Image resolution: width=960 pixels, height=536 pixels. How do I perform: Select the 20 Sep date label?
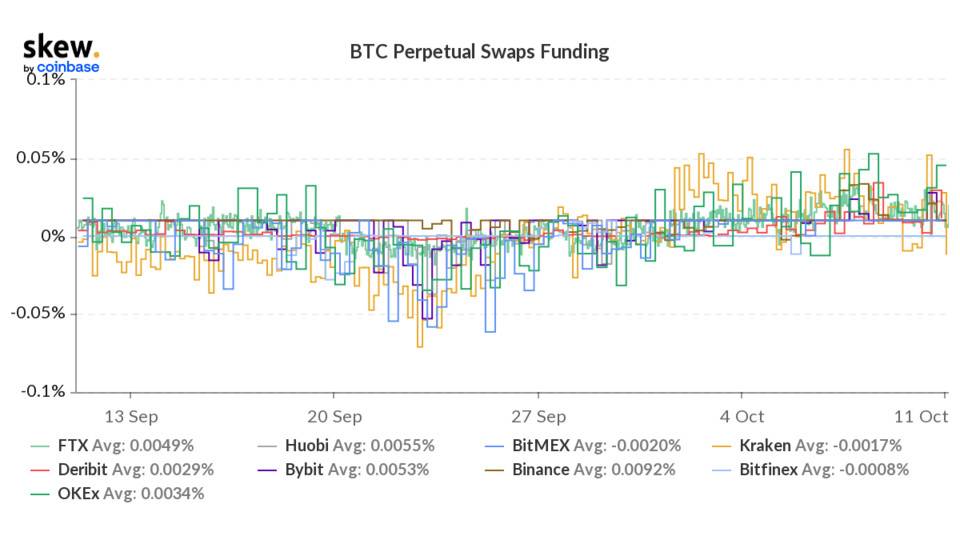334,415
